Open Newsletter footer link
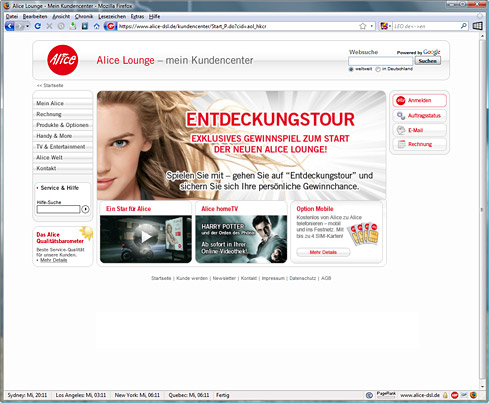Image resolution: width=489 pixels, height=403 pixels. pyautogui.click(x=224, y=278)
